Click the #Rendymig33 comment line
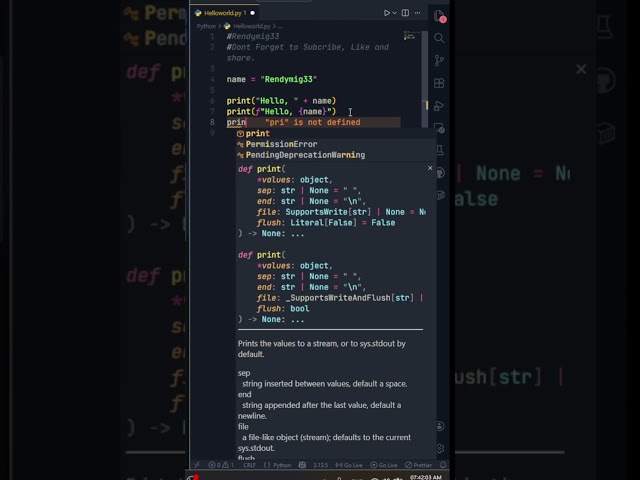640x480 pixels. [x=253, y=36]
